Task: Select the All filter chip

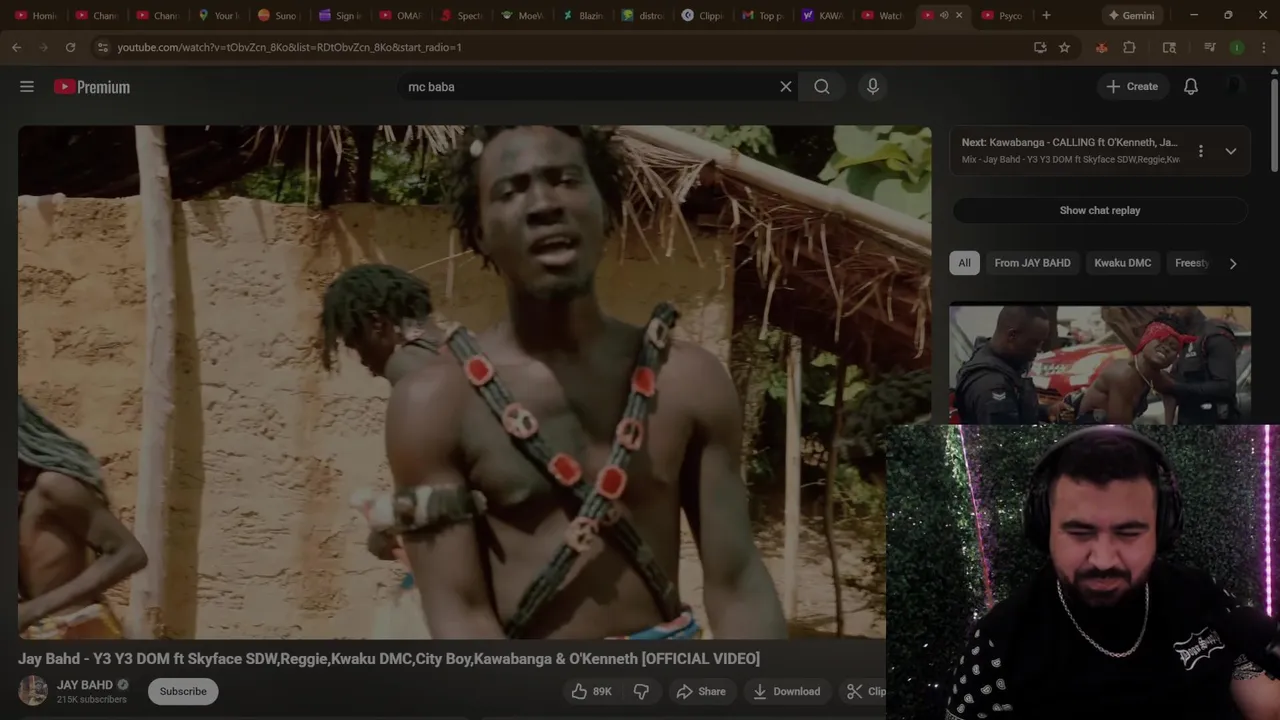Action: coord(964,263)
